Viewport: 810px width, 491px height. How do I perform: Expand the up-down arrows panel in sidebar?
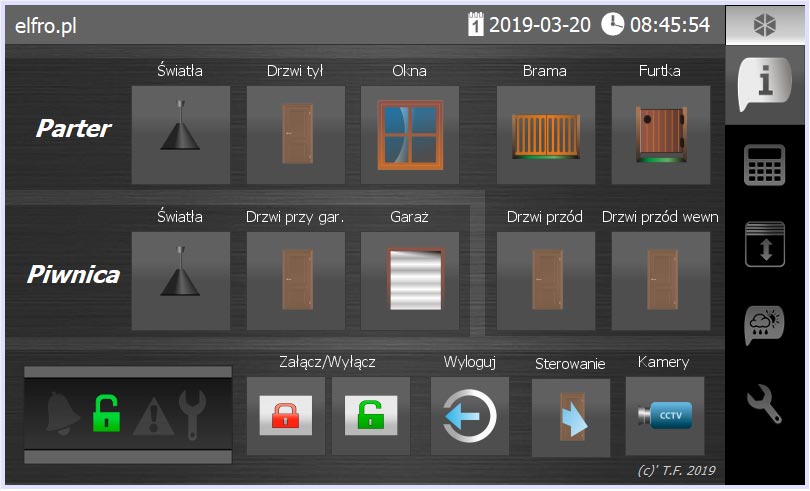tap(766, 245)
